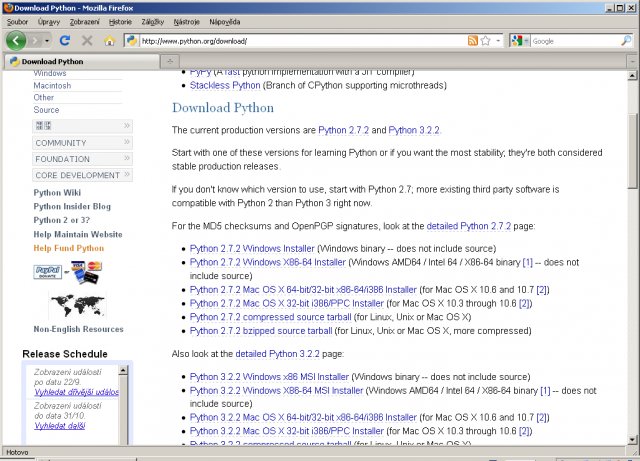Open the Soubor menu
Image resolution: width=640 pixels, height=461 pixels.
[17, 22]
